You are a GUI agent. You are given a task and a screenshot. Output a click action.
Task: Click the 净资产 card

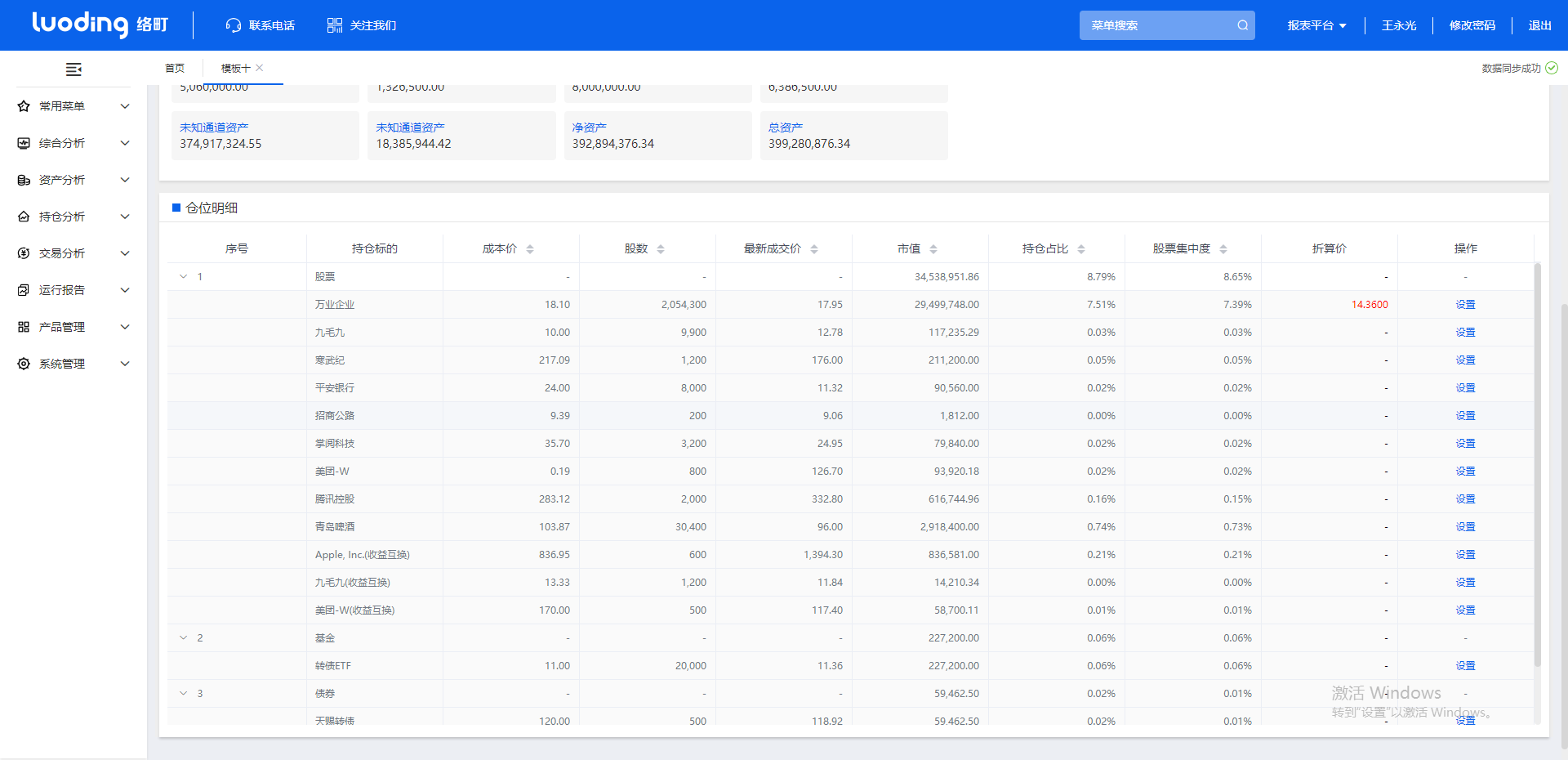click(657, 136)
